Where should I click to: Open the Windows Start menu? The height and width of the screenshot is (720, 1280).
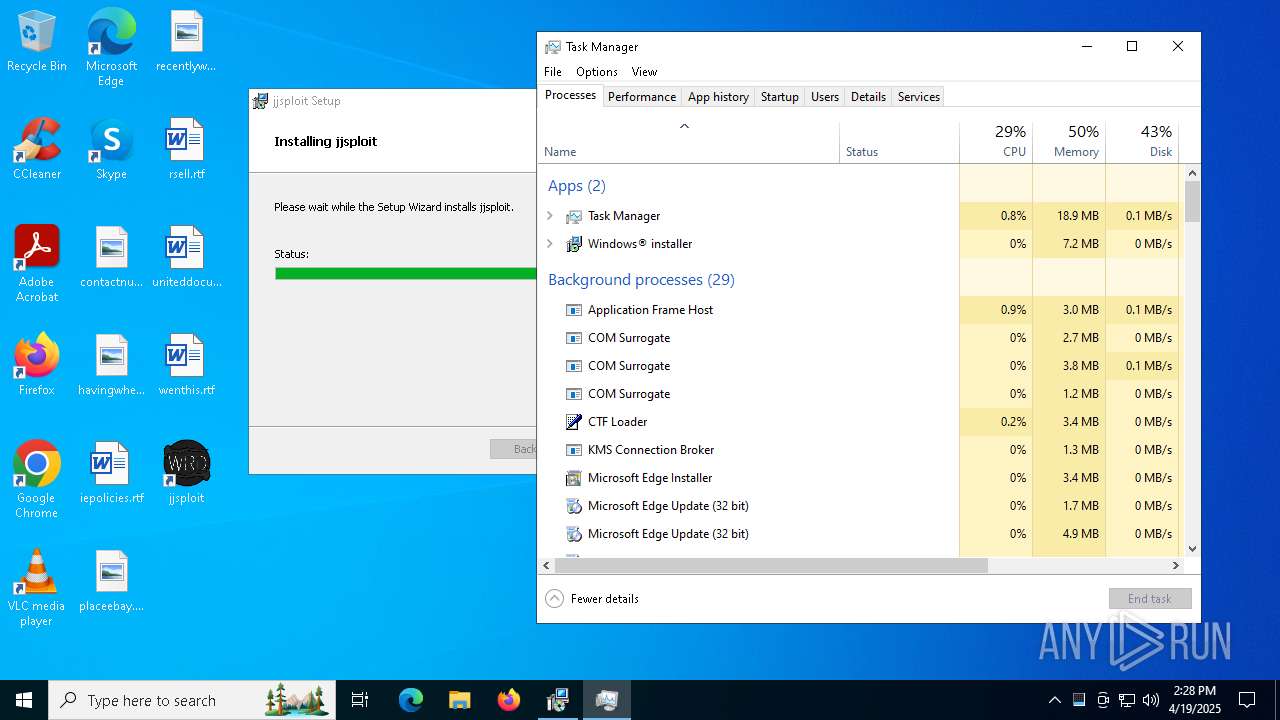pyautogui.click(x=24, y=700)
